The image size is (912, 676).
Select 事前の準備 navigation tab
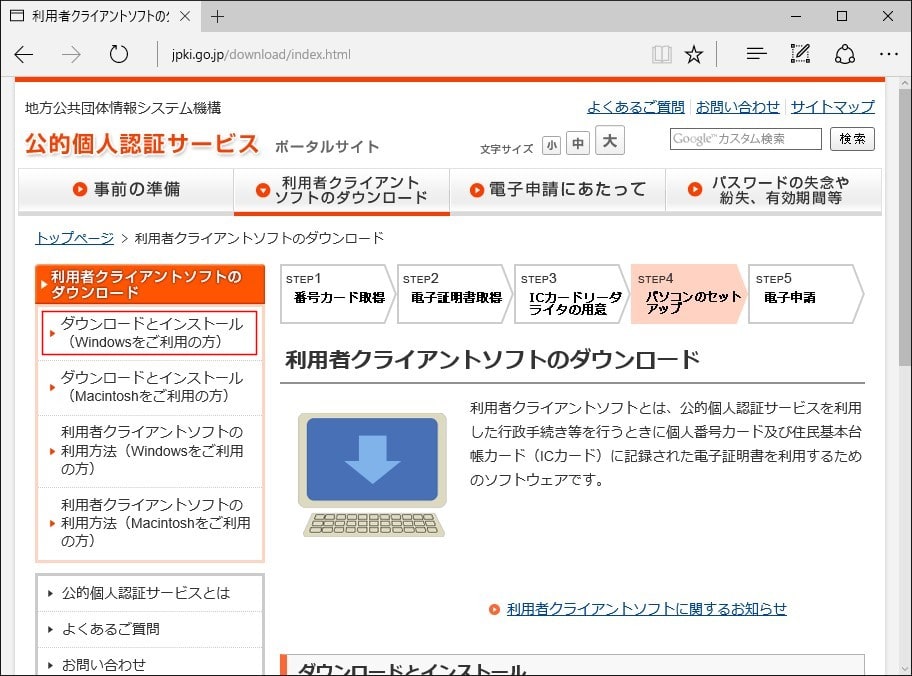pos(126,190)
